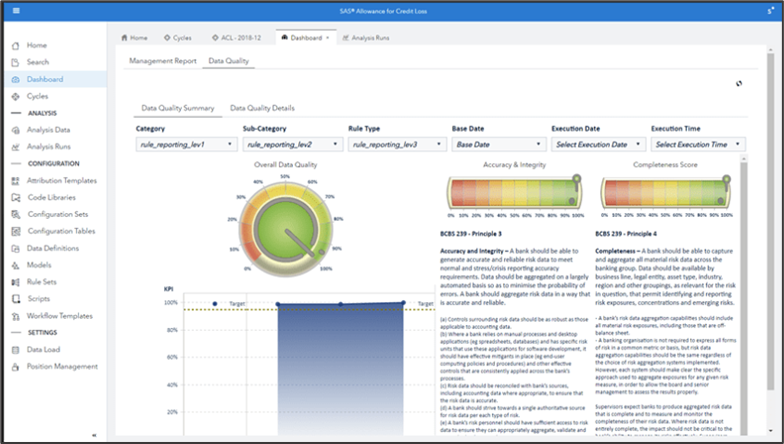This screenshot has width=784, height=444.
Task: Open Code Libraries via its sidebar icon
Action: coord(16,198)
